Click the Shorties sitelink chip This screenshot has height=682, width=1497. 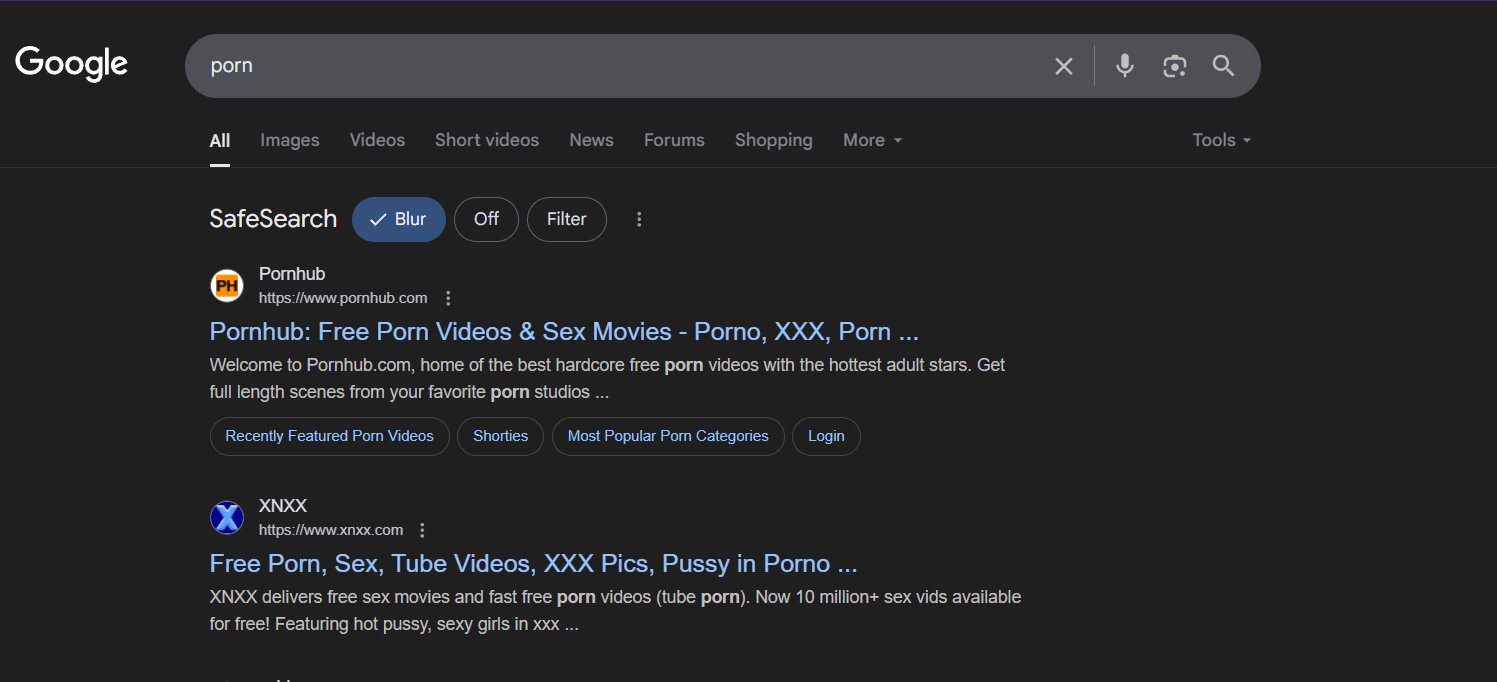tap(501, 436)
